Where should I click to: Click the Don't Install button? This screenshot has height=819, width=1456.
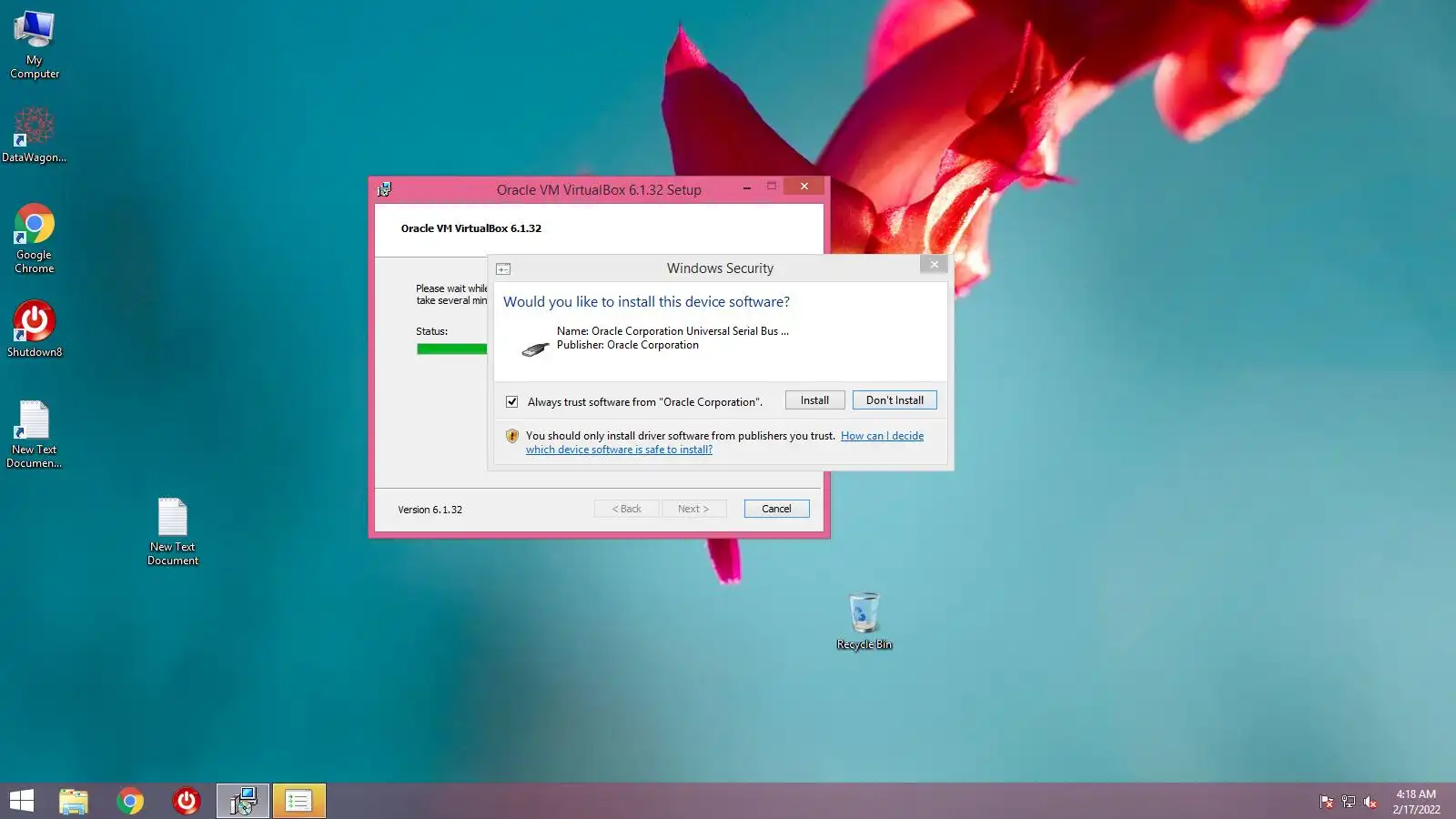pos(895,400)
